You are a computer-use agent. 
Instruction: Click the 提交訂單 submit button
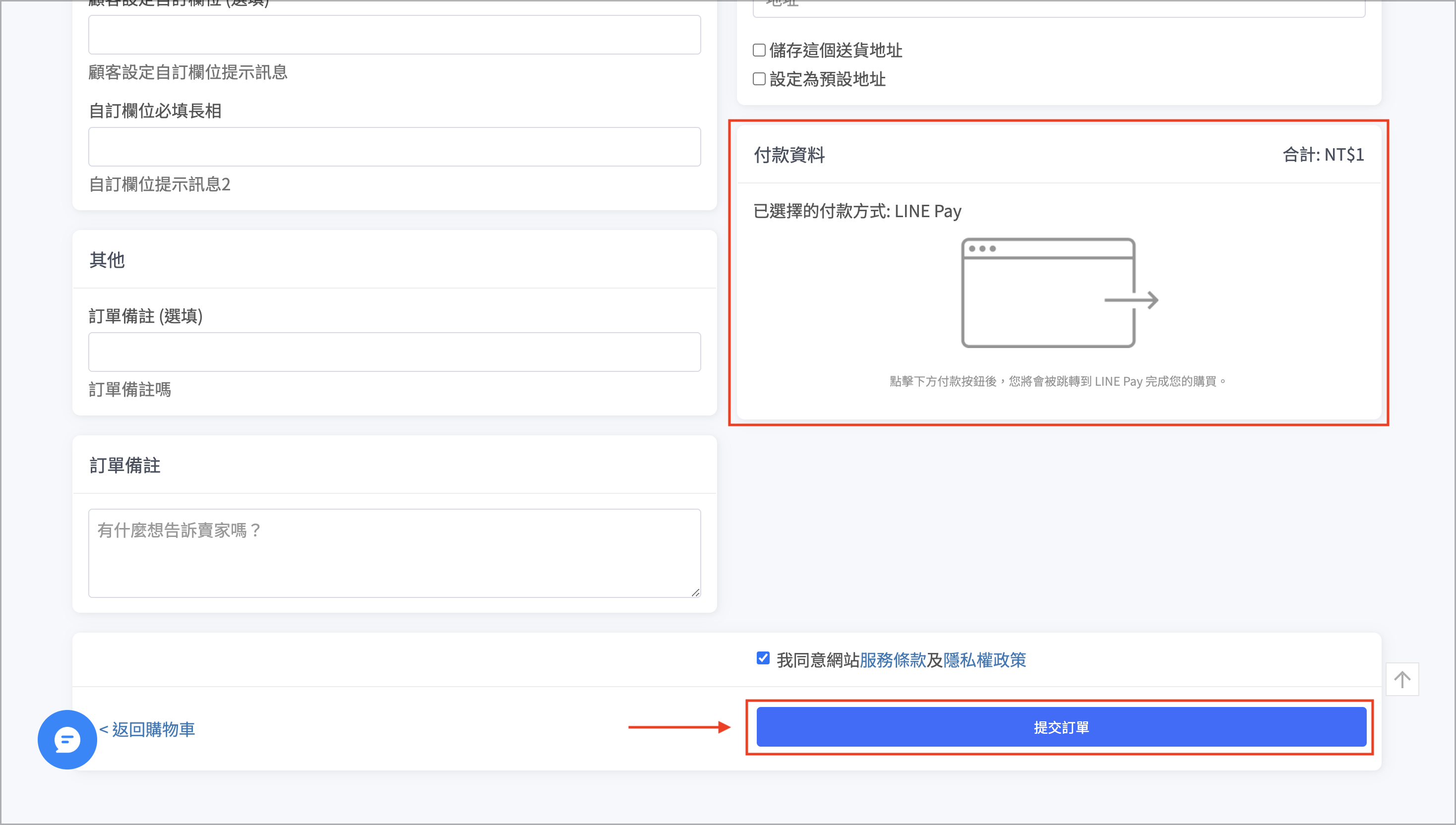1061,727
